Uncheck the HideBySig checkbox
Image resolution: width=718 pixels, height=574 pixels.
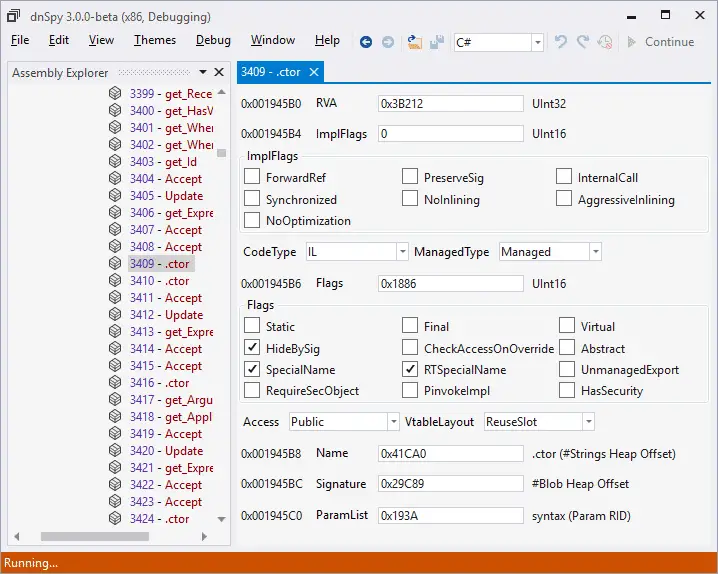pyautogui.click(x=252, y=347)
